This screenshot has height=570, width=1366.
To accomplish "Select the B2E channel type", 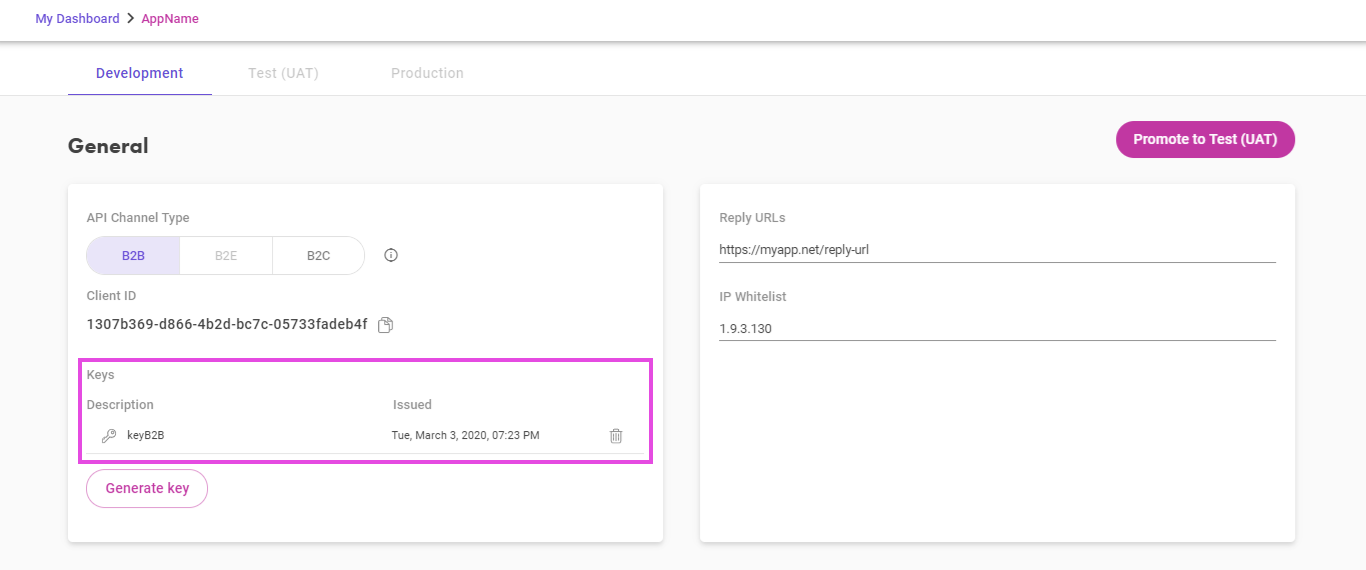I will point(226,255).
